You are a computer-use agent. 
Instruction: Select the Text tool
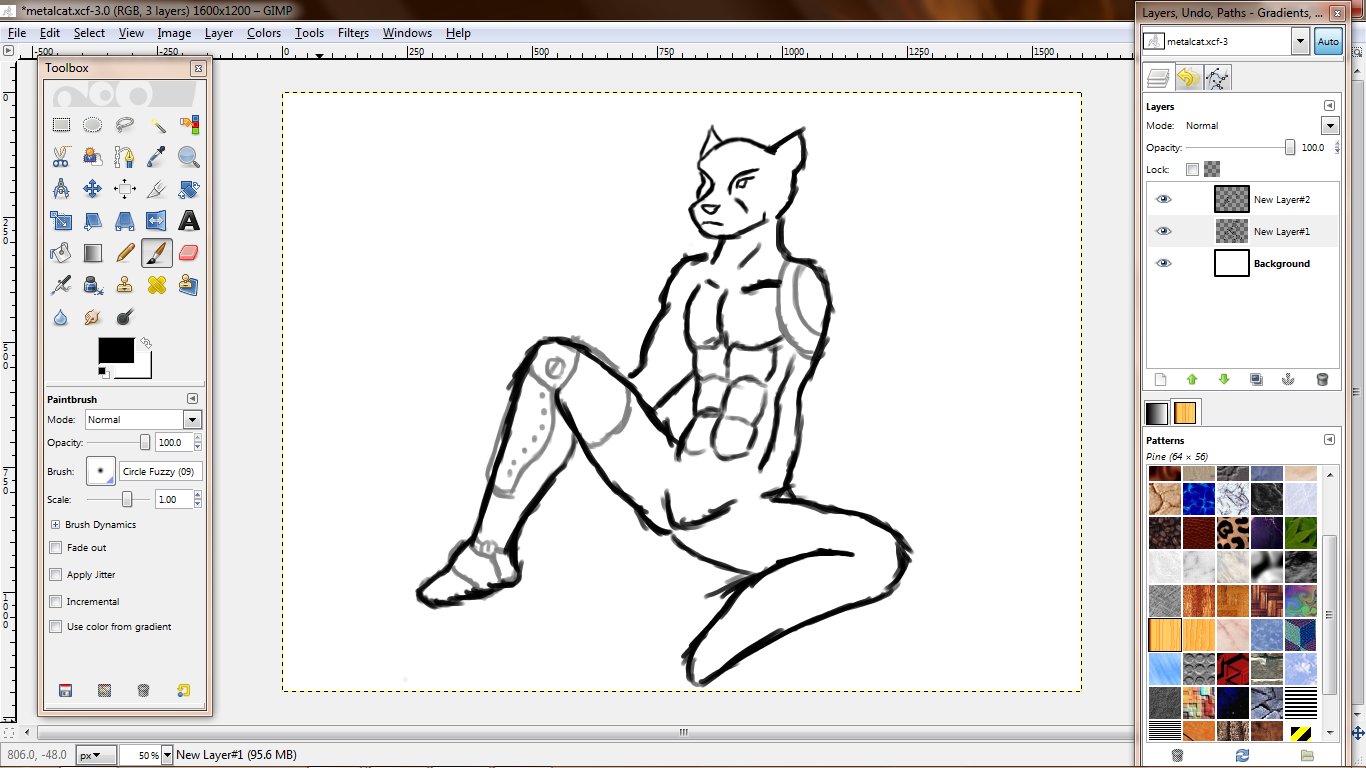188,221
